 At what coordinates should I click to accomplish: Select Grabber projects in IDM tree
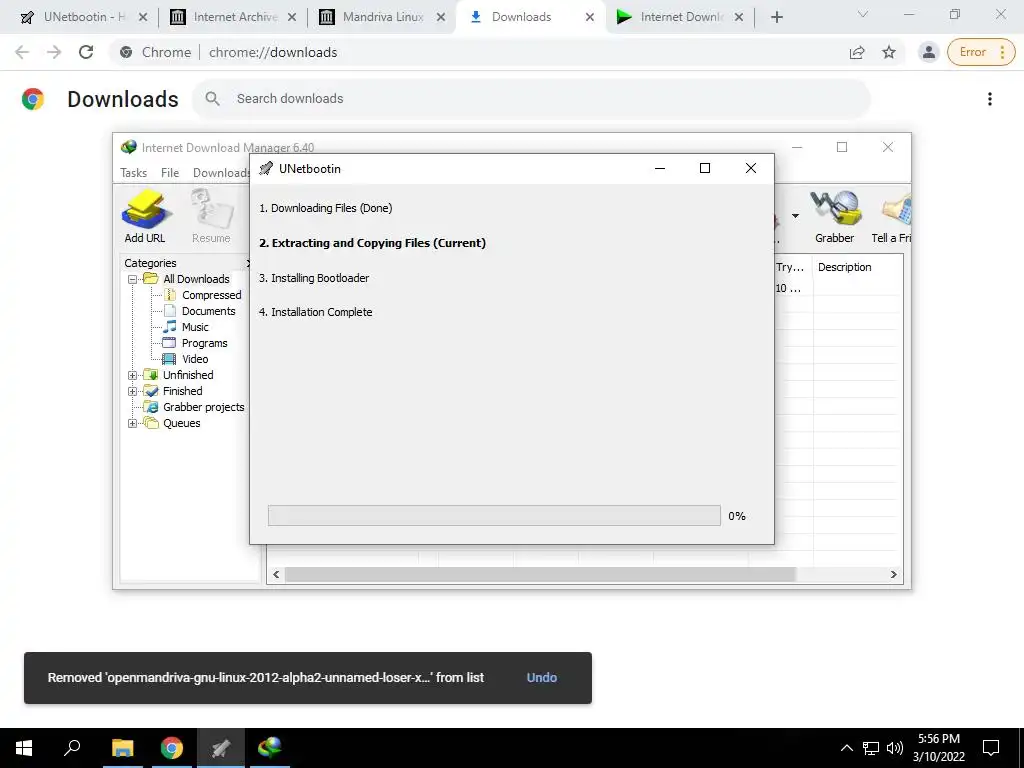[204, 407]
